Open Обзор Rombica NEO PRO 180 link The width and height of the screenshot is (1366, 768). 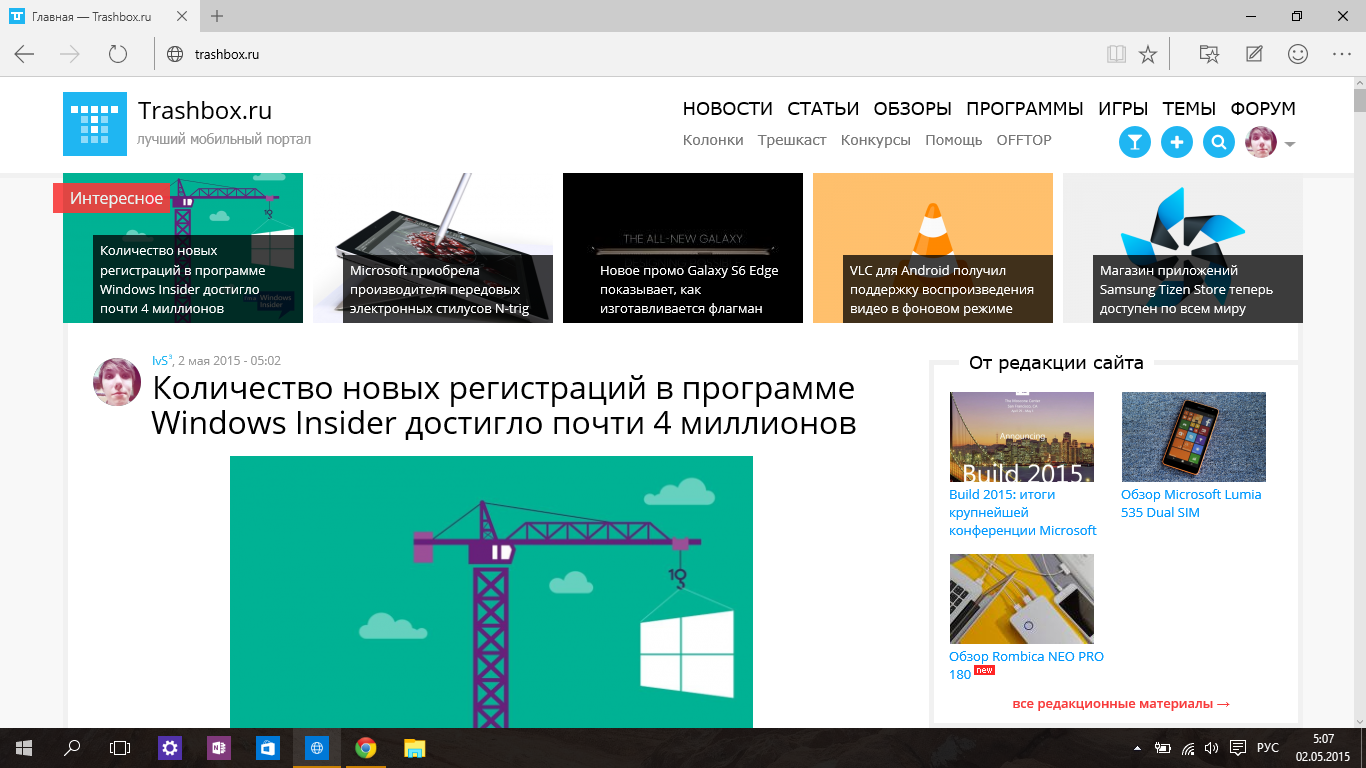[1026, 665]
